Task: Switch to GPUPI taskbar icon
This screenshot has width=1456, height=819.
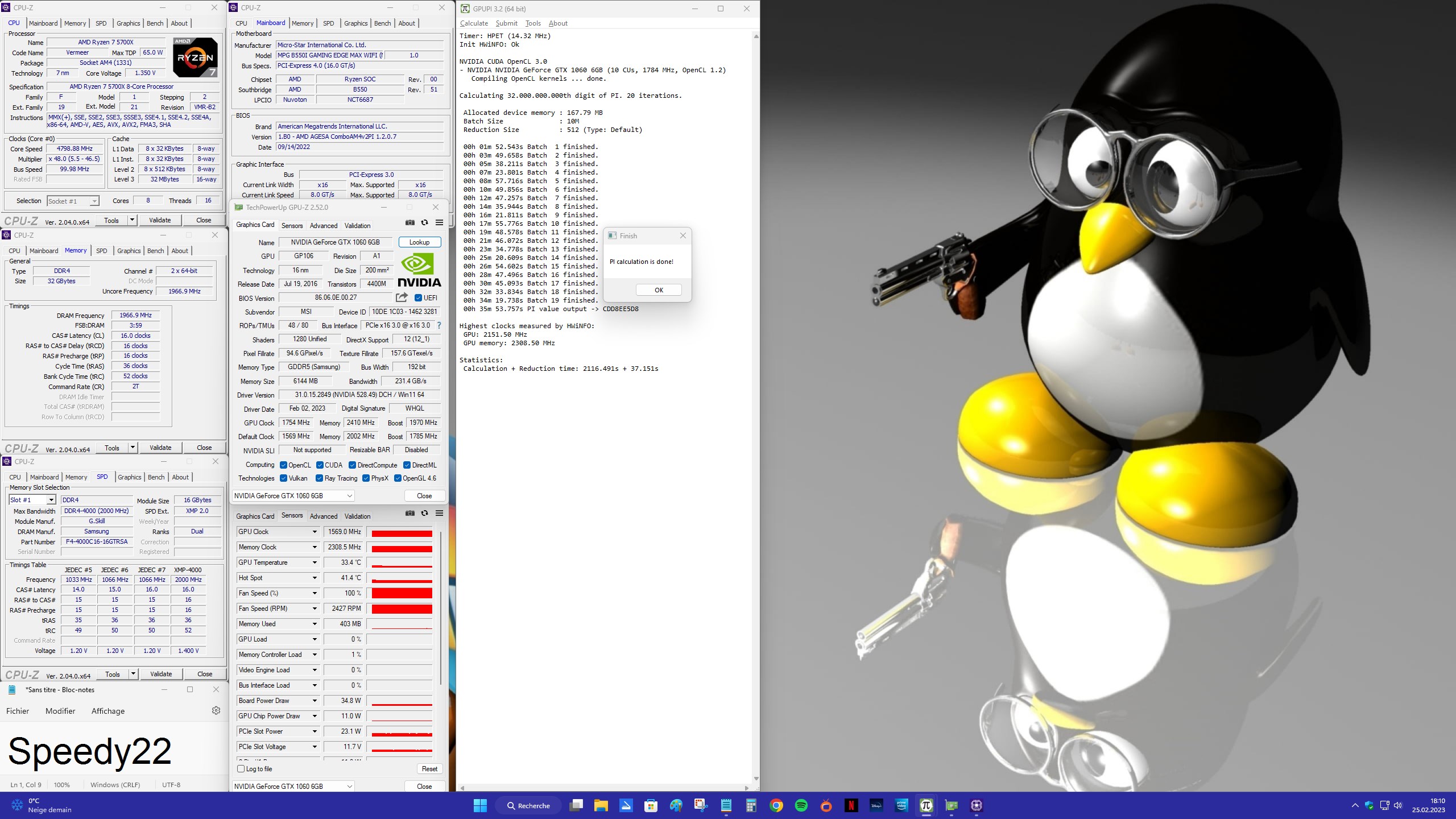Action: [x=926, y=805]
